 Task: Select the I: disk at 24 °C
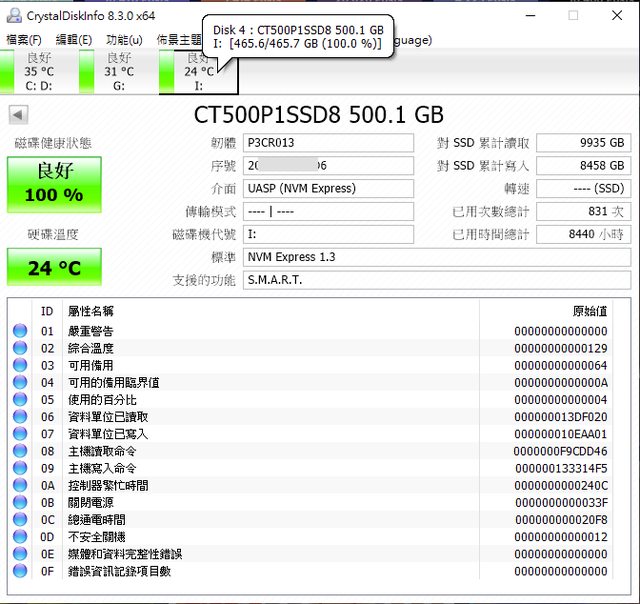pyautogui.click(x=199, y=71)
